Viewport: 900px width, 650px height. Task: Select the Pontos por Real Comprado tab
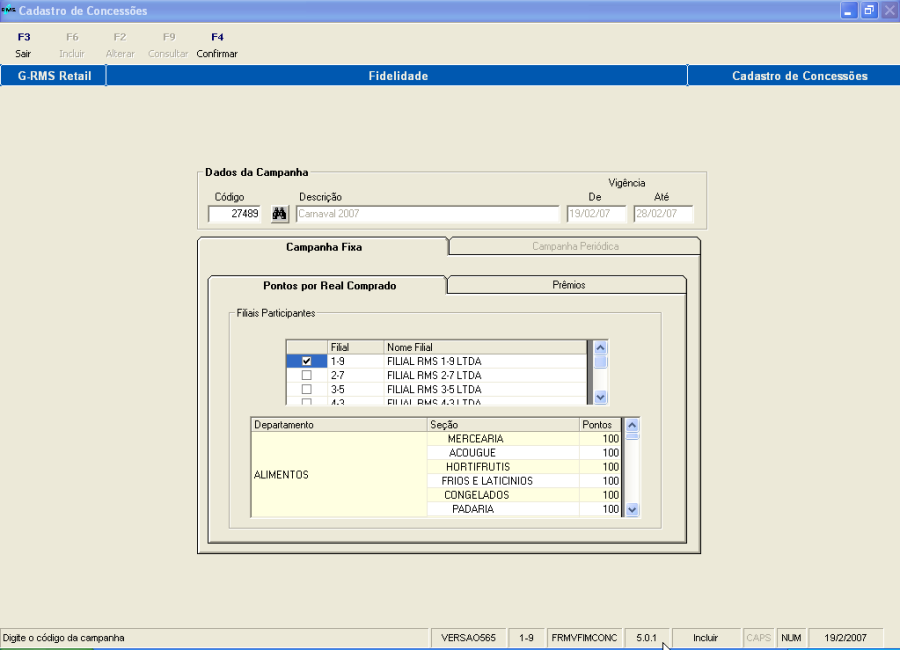click(x=329, y=285)
